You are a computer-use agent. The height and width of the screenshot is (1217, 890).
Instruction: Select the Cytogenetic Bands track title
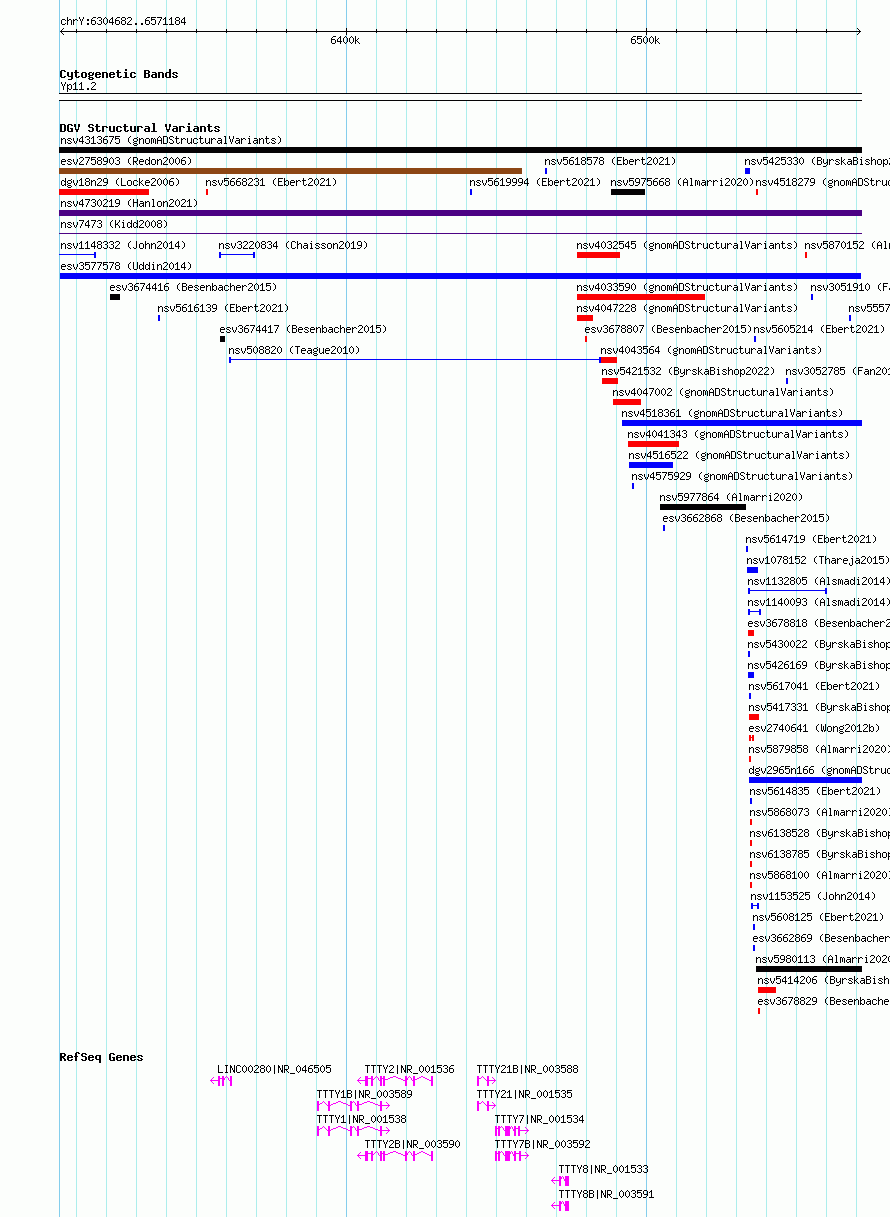click(x=119, y=74)
